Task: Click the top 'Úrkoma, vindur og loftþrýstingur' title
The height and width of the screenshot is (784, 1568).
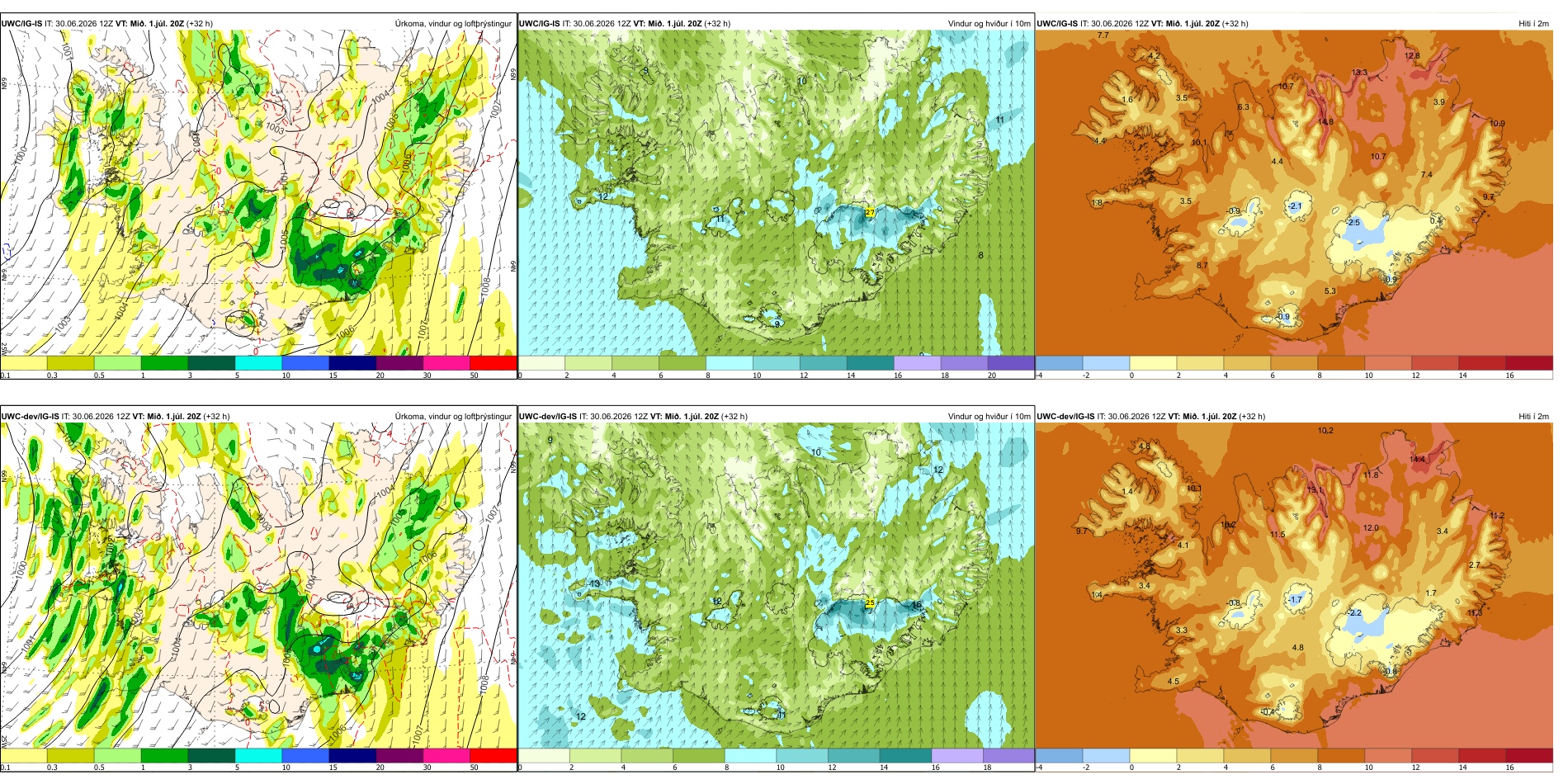Action: click(453, 23)
